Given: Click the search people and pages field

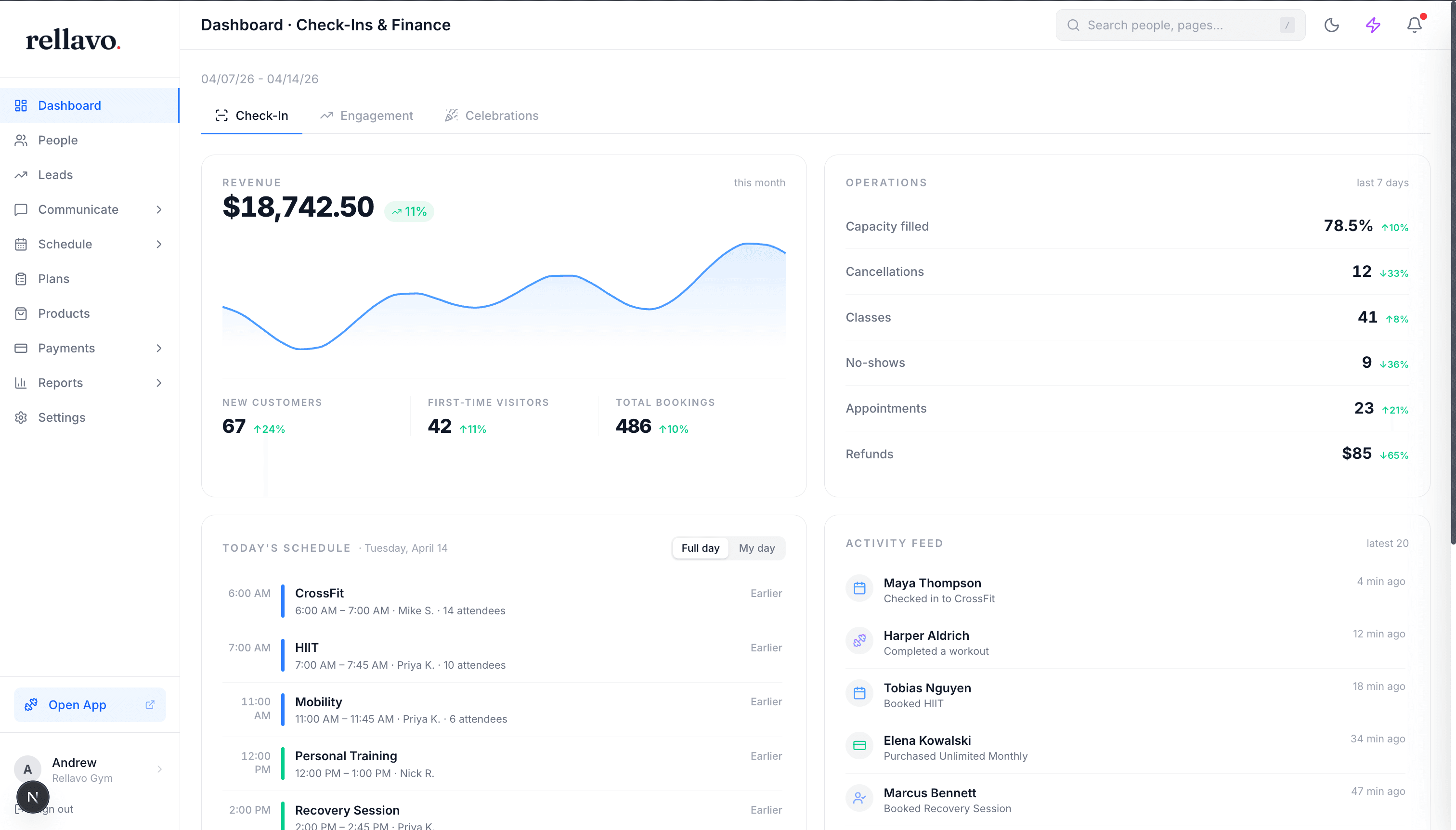Looking at the screenshot, I should tap(1179, 25).
